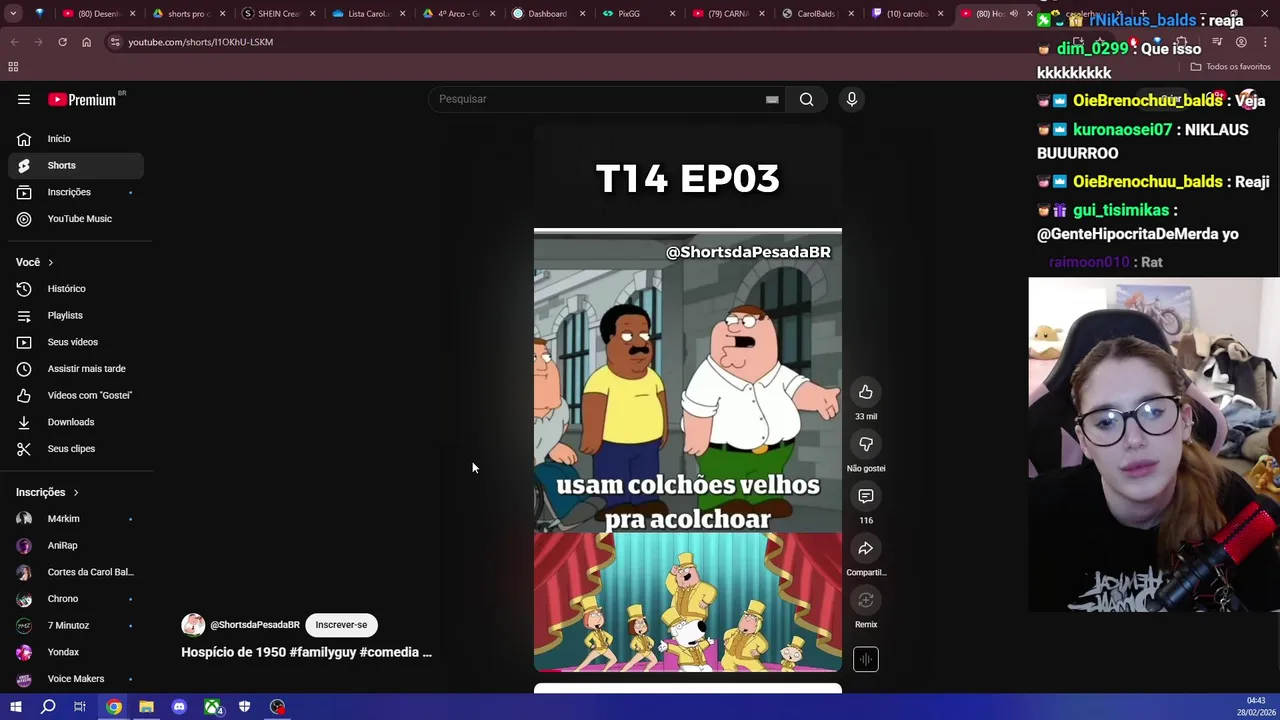Open YouTube Music from sidebar
The image size is (1280, 720).
76,219
